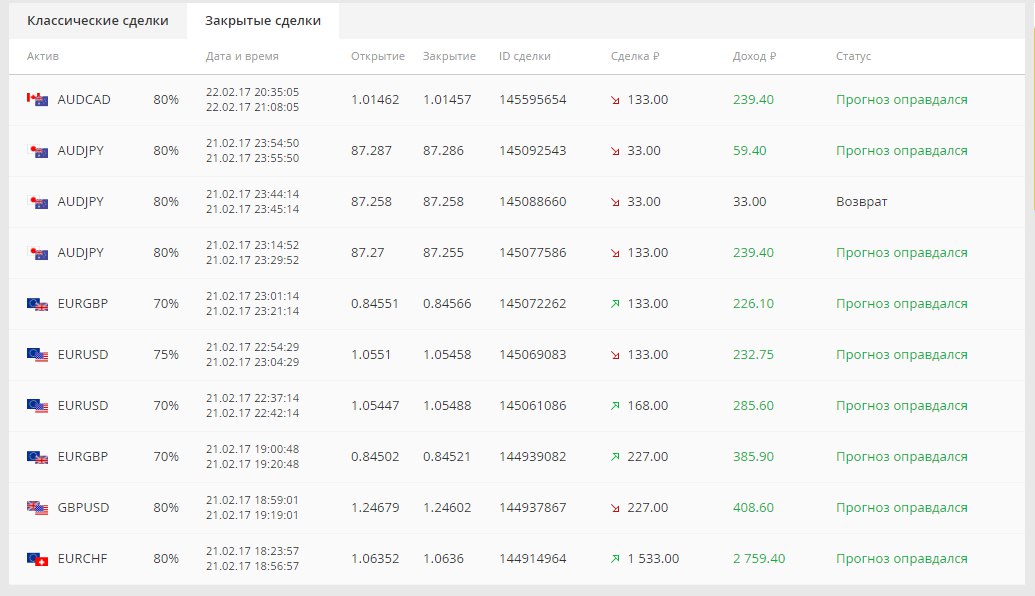Click the Дата и время column header

[x=242, y=57]
